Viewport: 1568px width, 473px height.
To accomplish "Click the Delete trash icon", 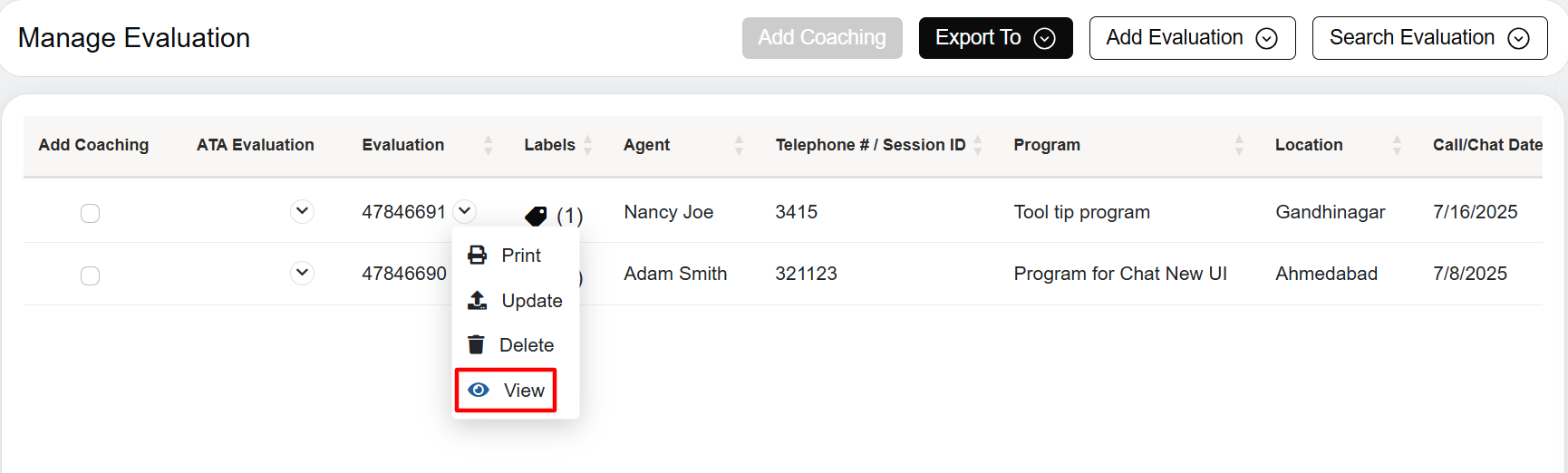I will 476,345.
